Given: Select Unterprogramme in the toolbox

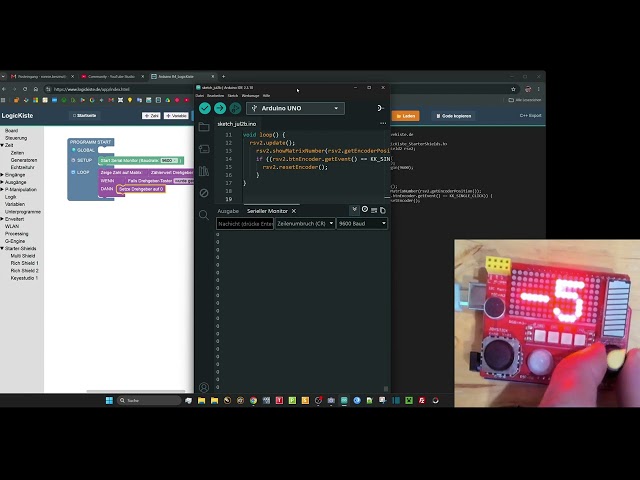Looking at the screenshot, I should 23,212.
